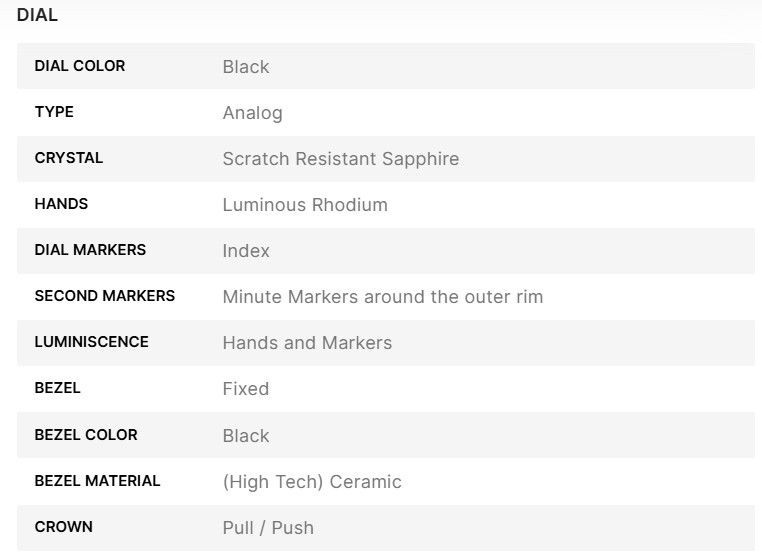
Task: Click the DIAL COLOR label
Action: (80, 66)
